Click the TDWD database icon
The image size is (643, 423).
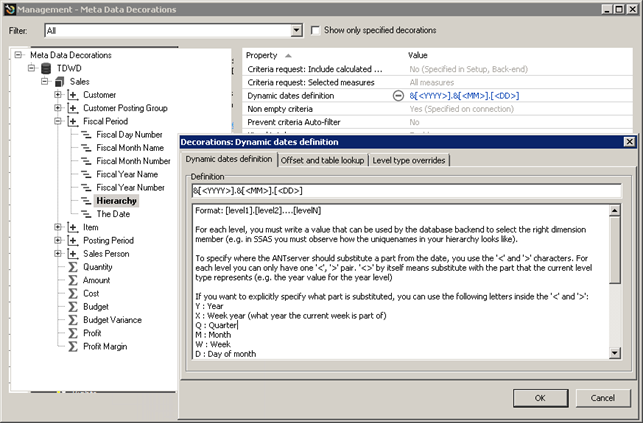click(46, 68)
